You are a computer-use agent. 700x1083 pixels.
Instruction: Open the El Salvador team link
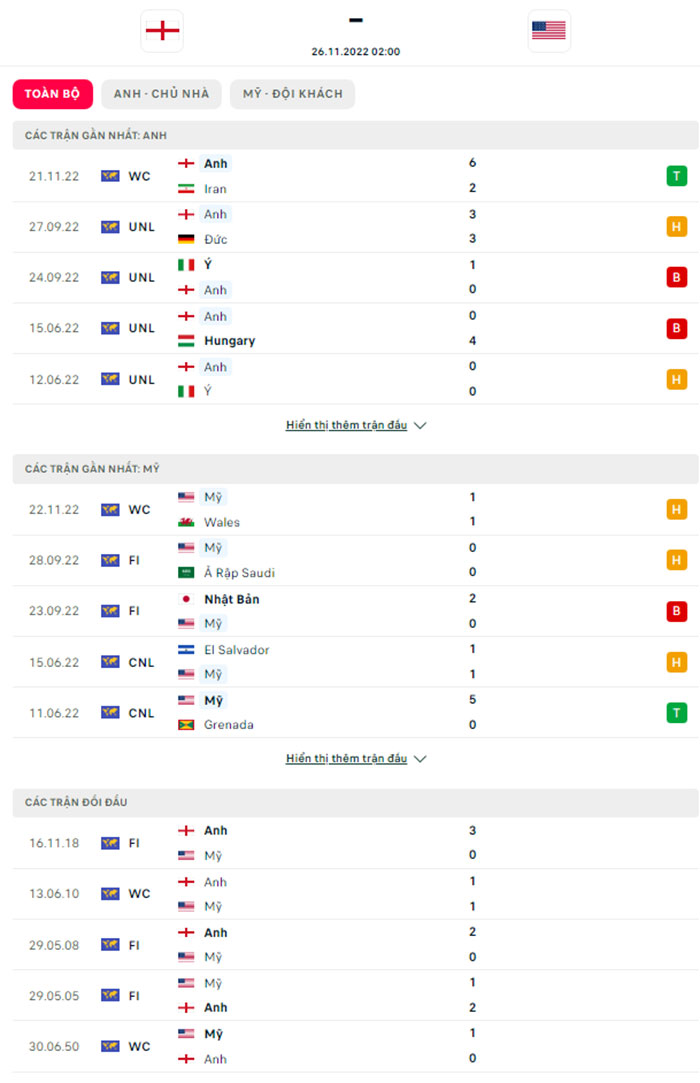(236, 649)
